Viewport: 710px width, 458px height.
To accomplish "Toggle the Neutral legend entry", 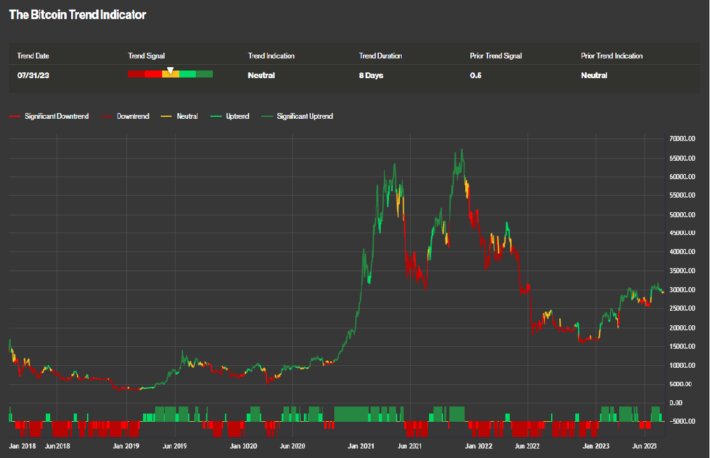I will [x=179, y=116].
